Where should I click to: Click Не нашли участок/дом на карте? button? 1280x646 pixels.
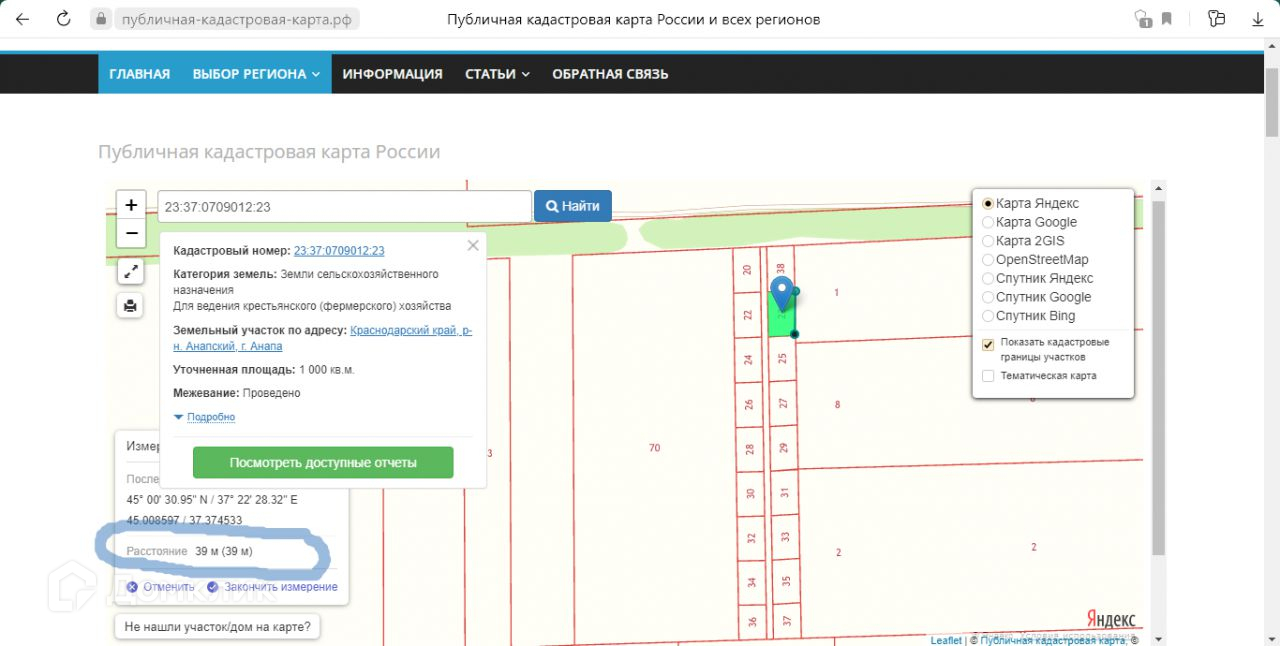217,628
